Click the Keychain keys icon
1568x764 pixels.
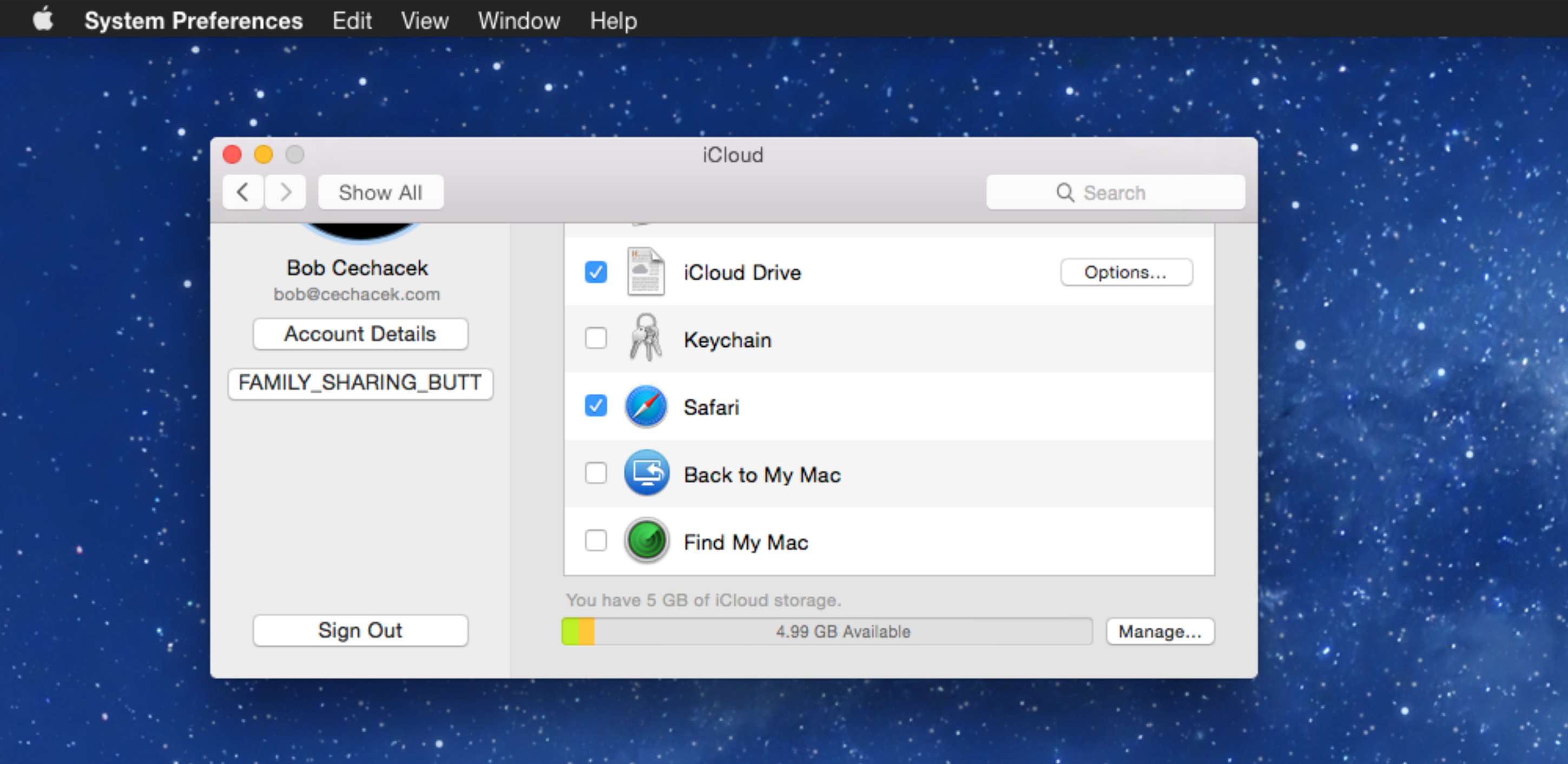(x=646, y=339)
